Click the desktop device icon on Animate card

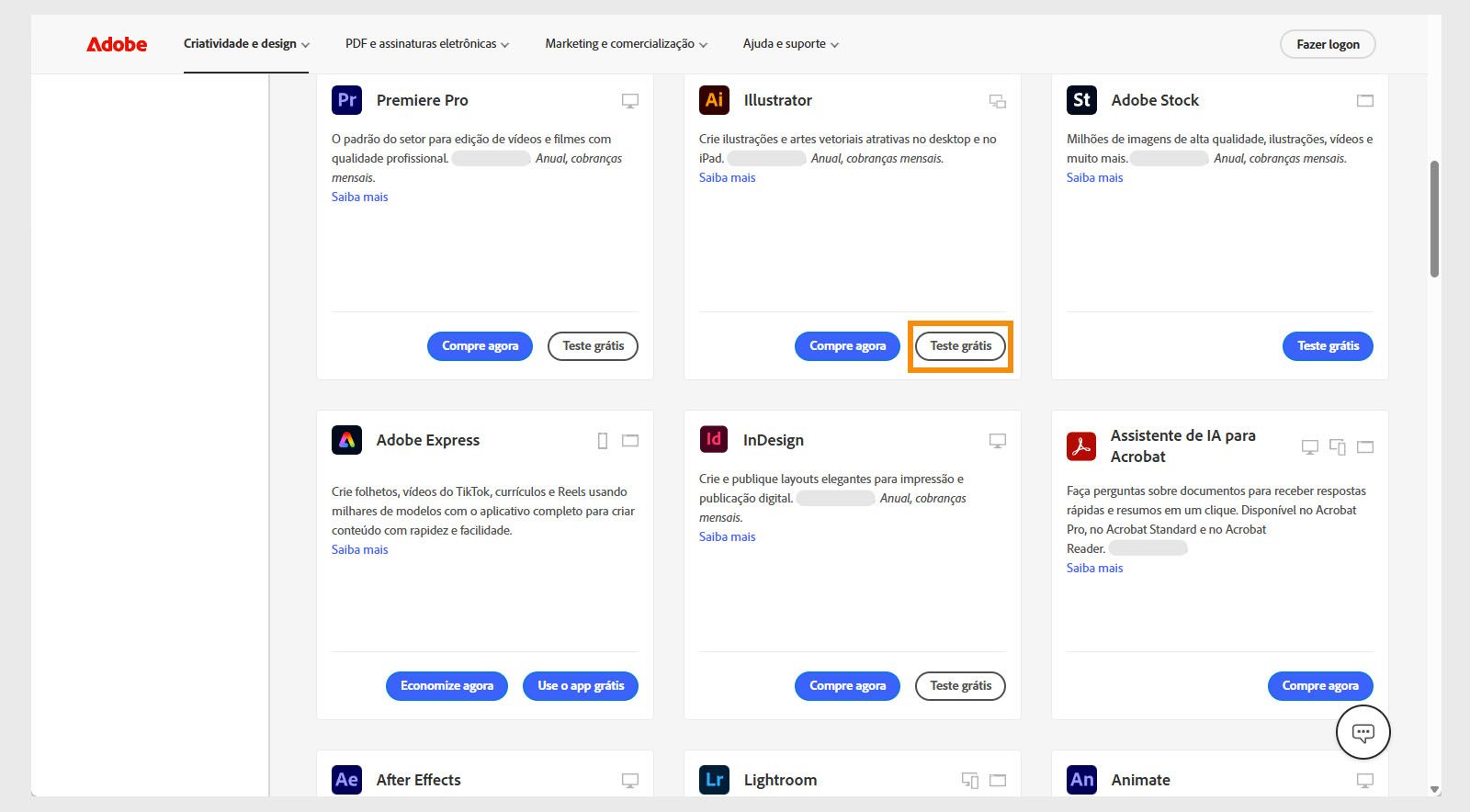point(1365,781)
